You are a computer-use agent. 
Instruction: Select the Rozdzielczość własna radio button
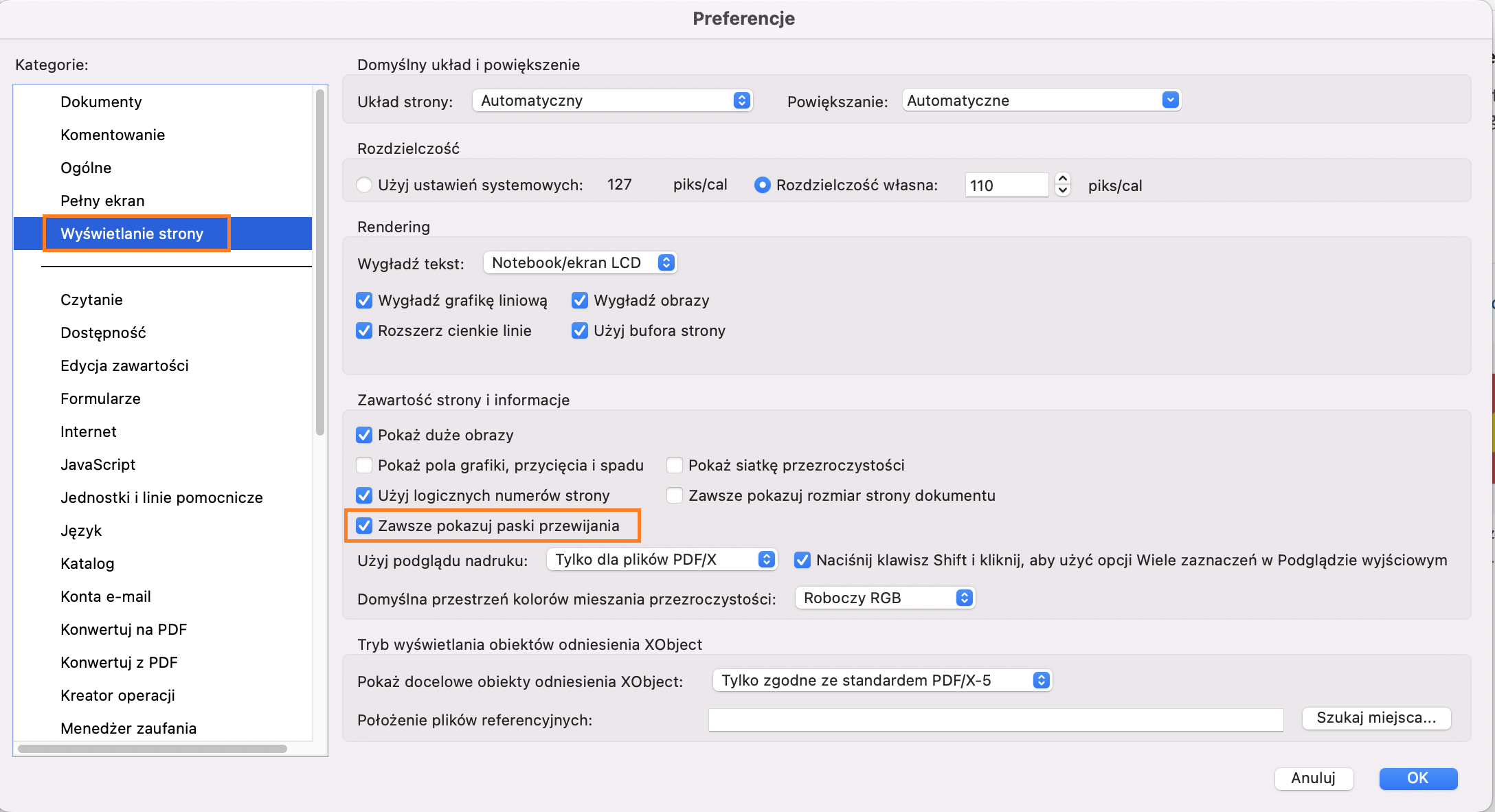[x=763, y=184]
